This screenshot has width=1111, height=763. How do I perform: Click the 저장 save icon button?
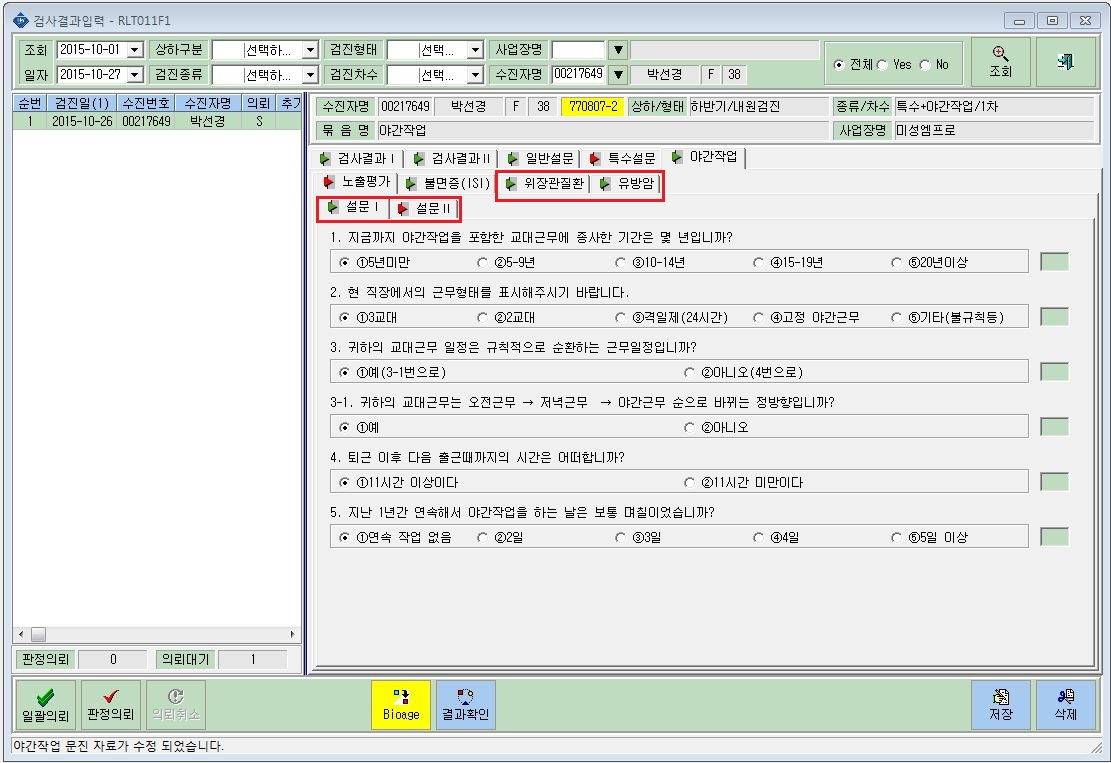coord(1000,705)
